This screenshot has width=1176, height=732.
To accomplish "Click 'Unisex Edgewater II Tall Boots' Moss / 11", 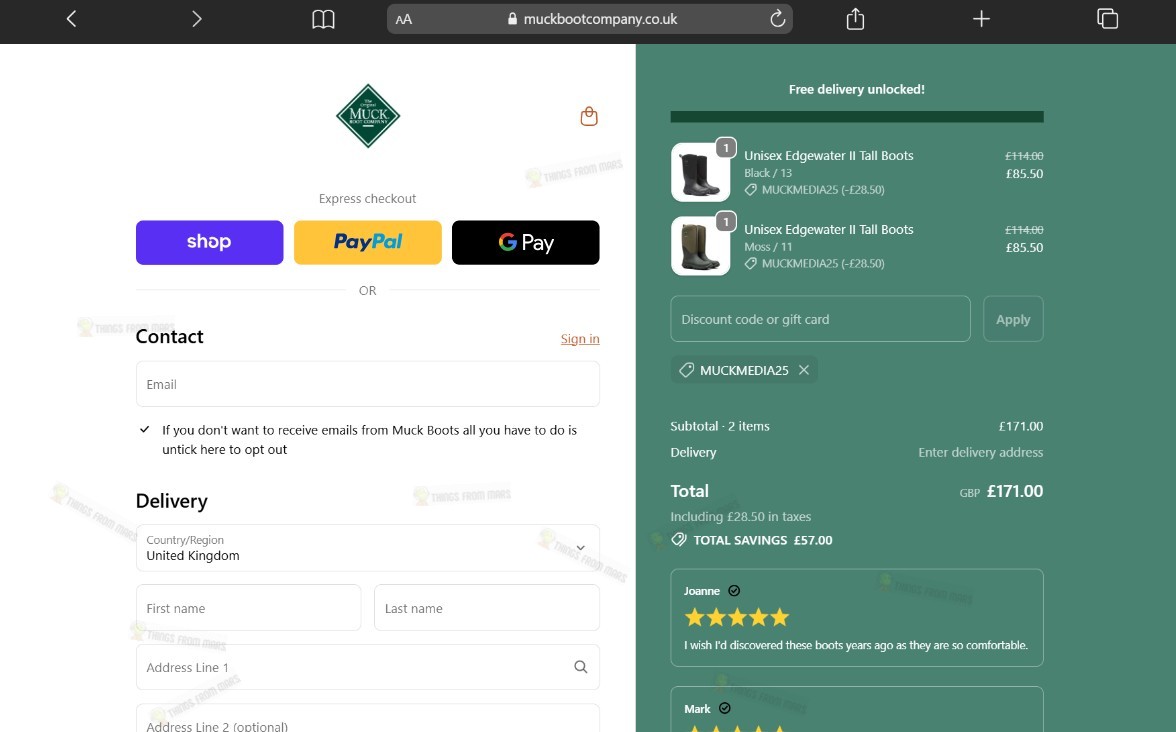I will (x=829, y=230).
